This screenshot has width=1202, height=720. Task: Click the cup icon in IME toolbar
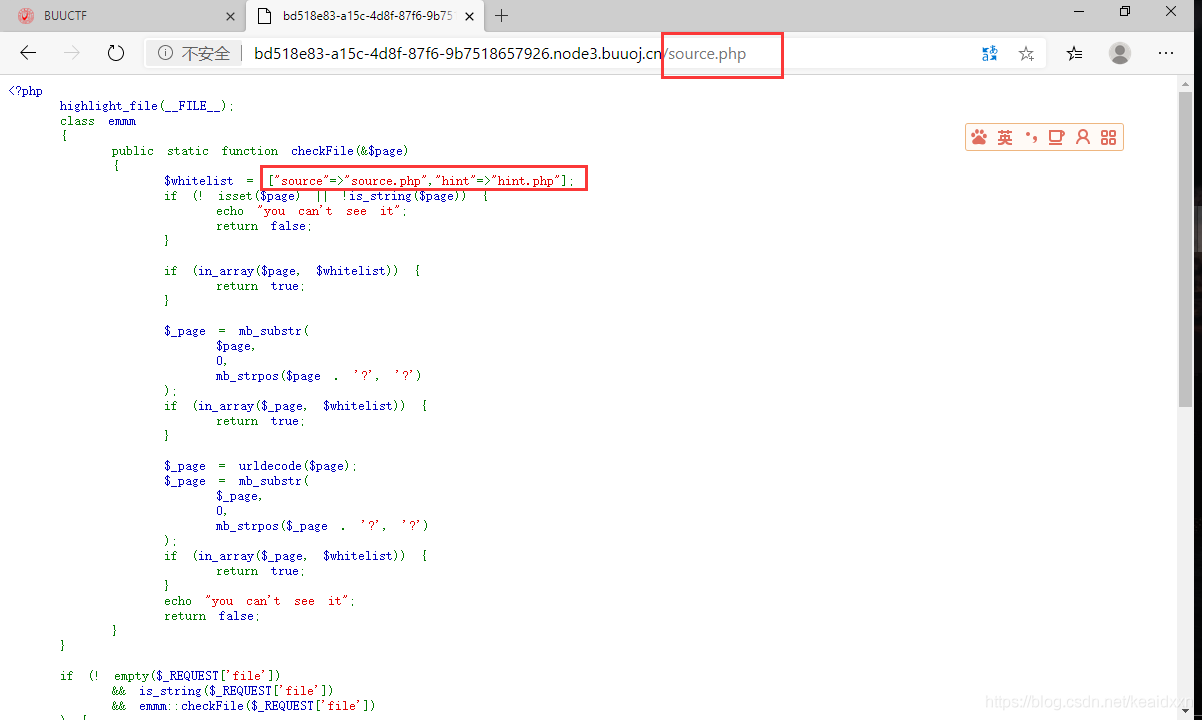[1056, 138]
